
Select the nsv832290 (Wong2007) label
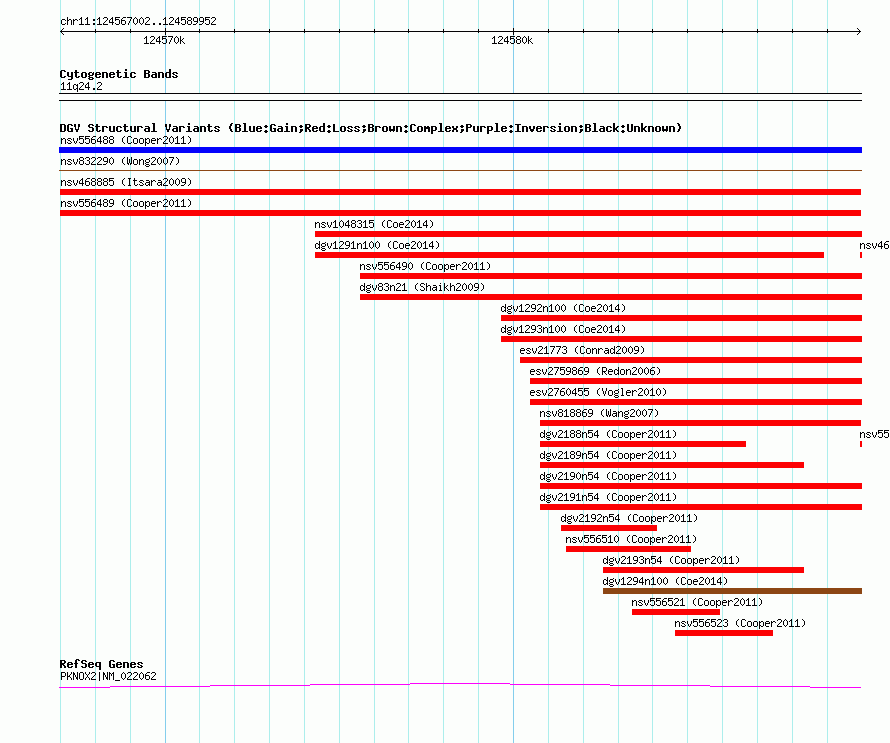(x=120, y=161)
